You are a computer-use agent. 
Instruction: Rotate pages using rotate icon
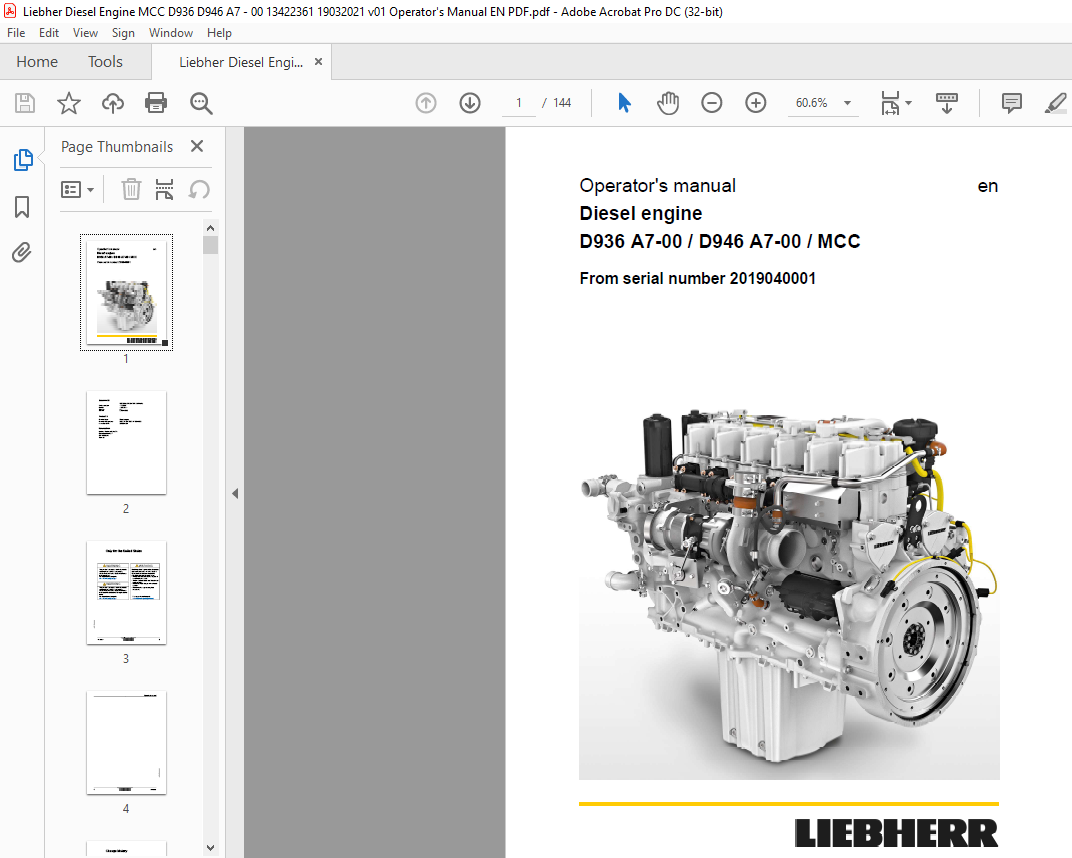pyautogui.click(x=199, y=189)
